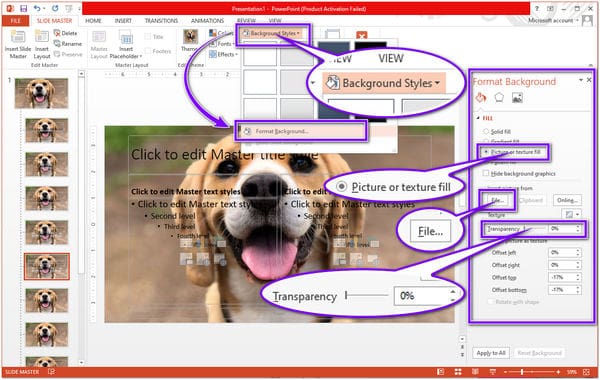Click the Reset Background button

pos(539,353)
